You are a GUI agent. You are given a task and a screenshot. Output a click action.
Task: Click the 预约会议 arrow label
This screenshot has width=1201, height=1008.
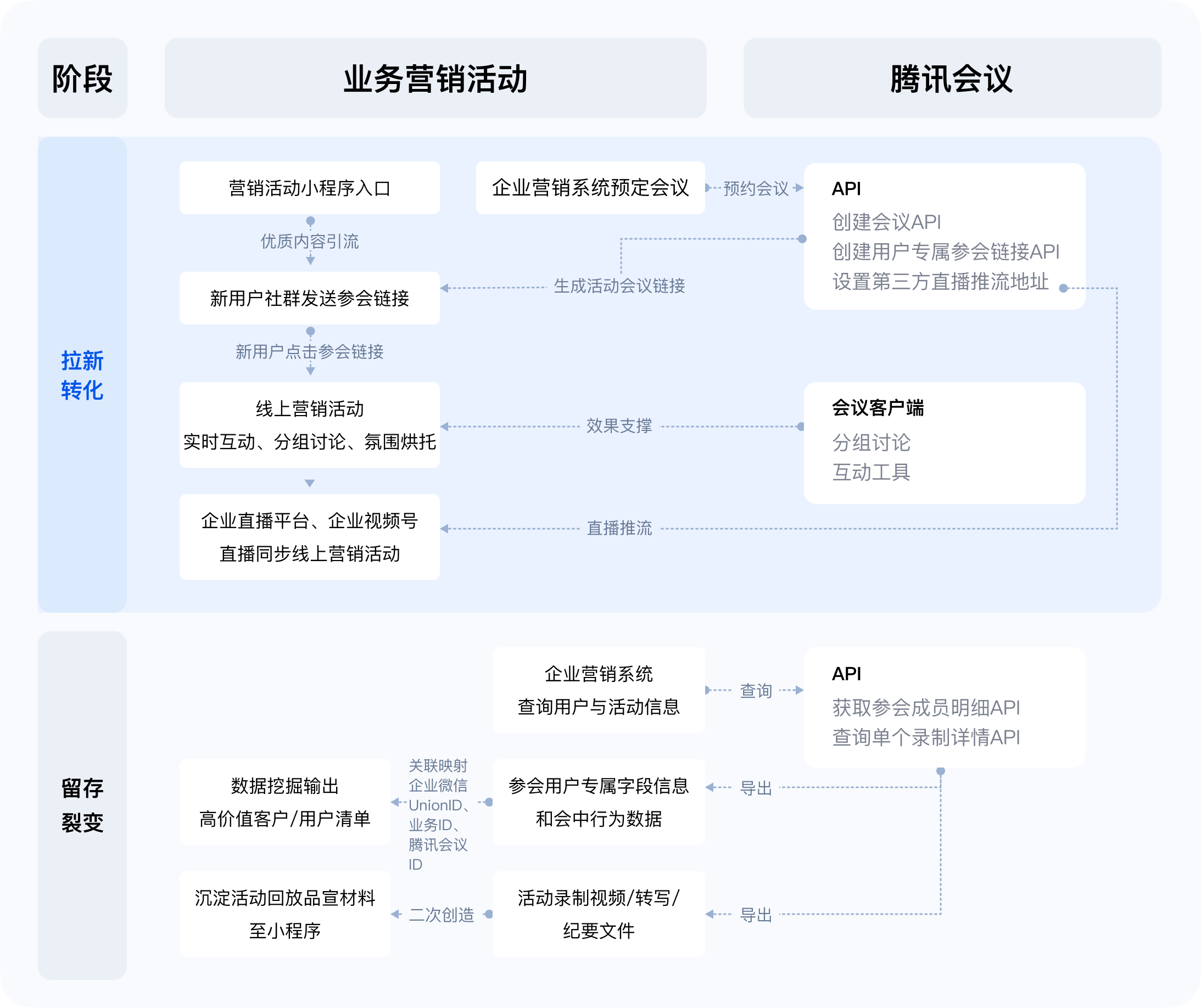click(x=756, y=188)
